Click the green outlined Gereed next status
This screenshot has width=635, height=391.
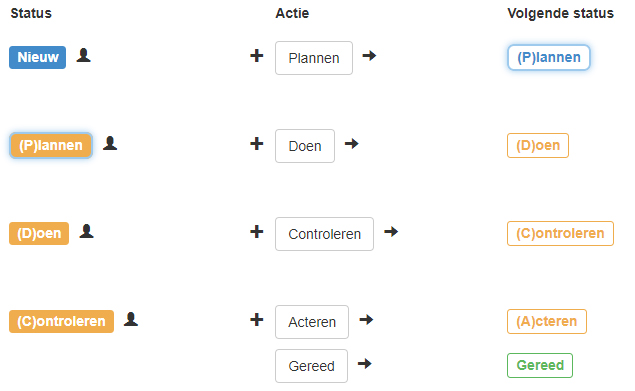pos(540,365)
